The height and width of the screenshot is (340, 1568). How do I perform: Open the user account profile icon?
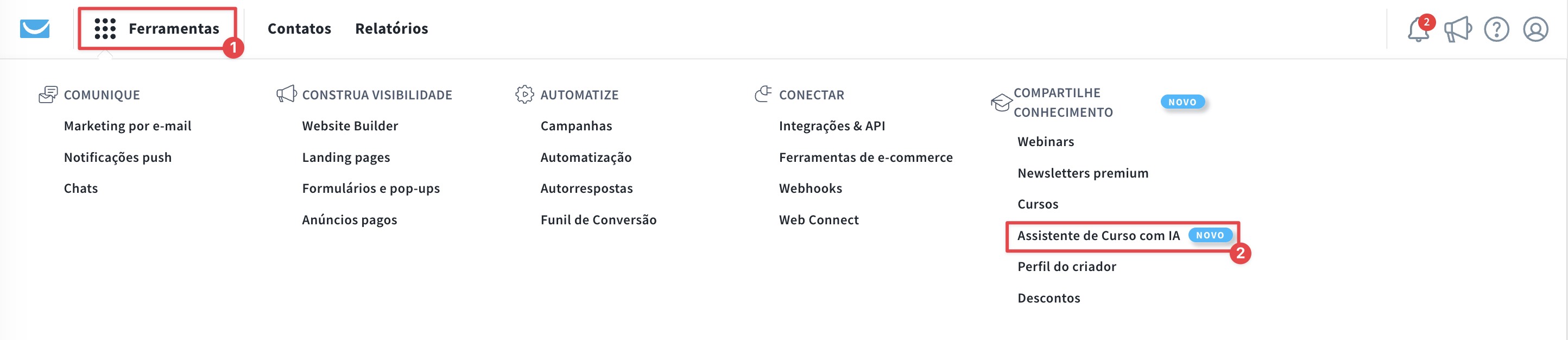[x=1535, y=29]
